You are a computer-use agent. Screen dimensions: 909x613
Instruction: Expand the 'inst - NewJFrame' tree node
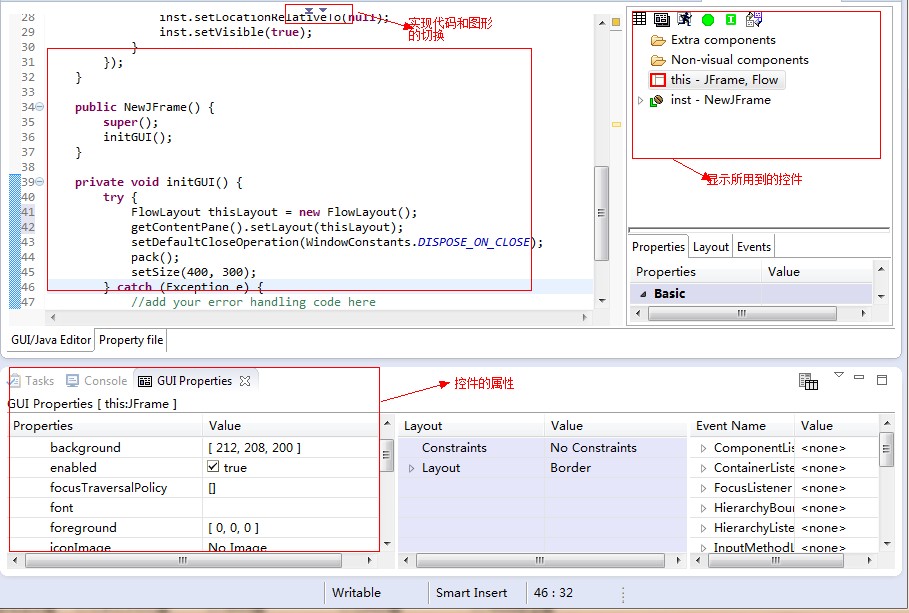click(641, 100)
